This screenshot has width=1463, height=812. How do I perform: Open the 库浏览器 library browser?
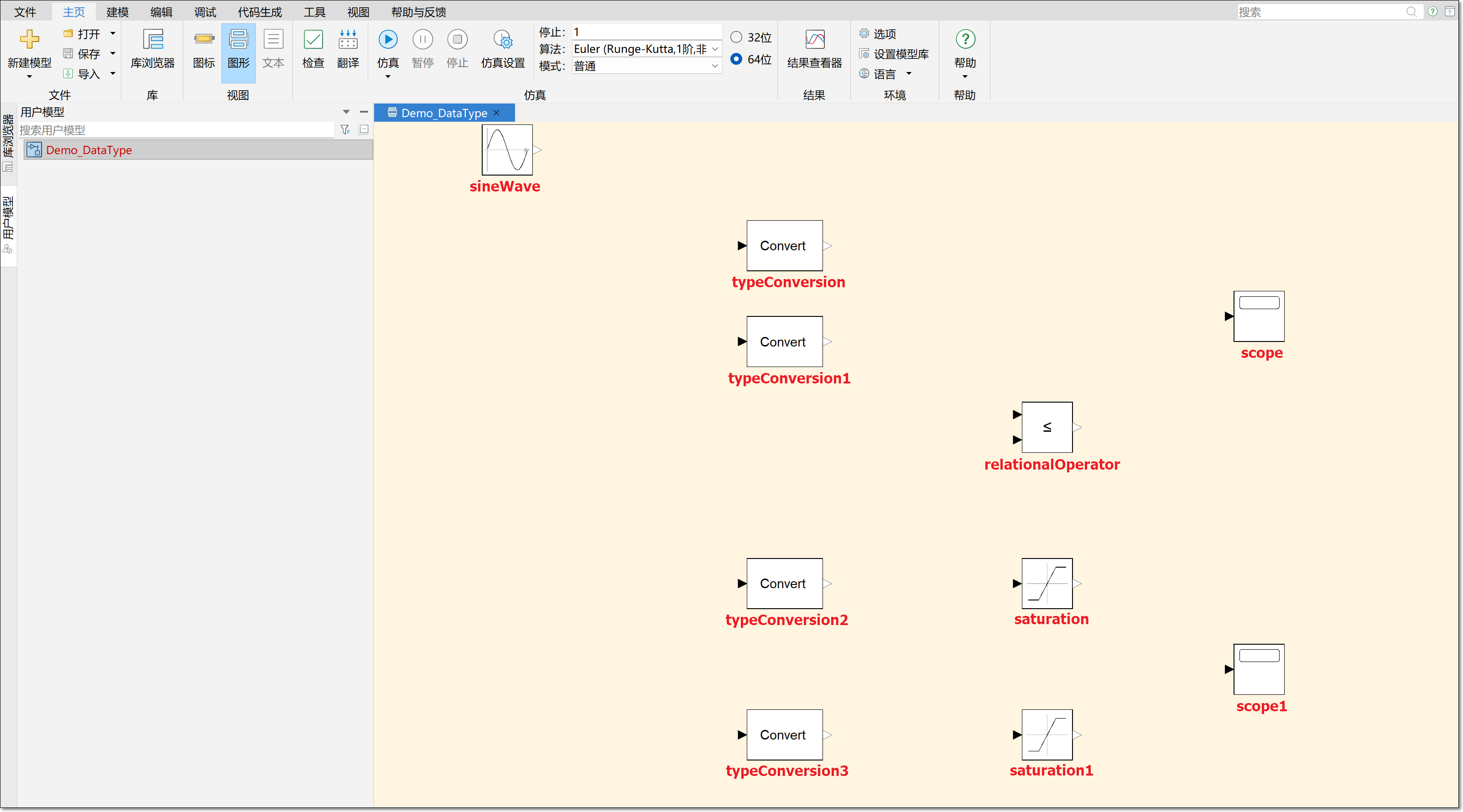153,49
